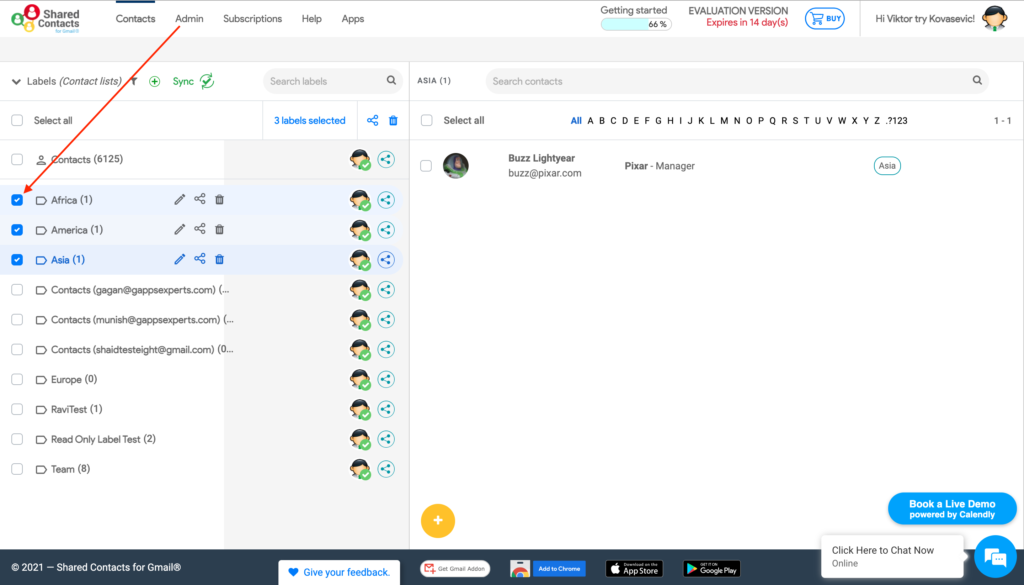Click the Sync labels icon
The height and width of the screenshot is (585, 1024).
207,81
